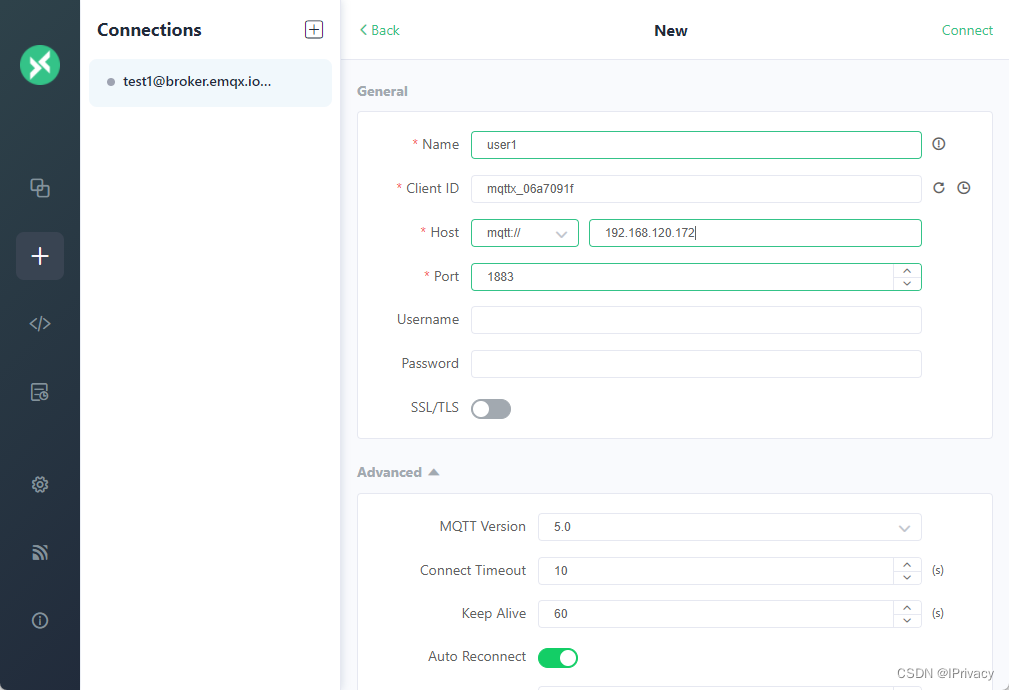This screenshot has height=690, width=1009.
Task: Click the Connect button
Action: click(967, 30)
